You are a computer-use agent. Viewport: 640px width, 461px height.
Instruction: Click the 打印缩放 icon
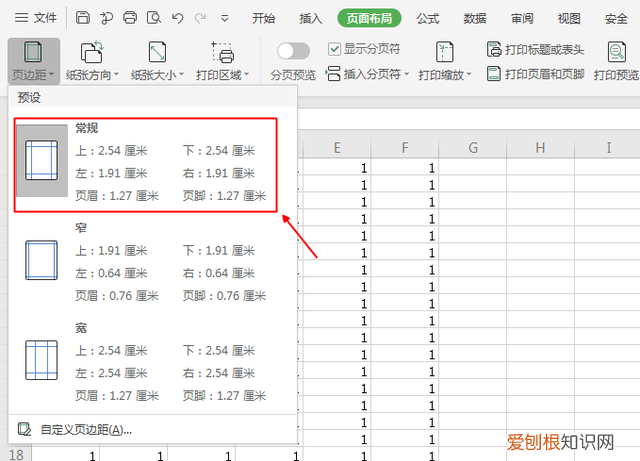click(x=444, y=52)
